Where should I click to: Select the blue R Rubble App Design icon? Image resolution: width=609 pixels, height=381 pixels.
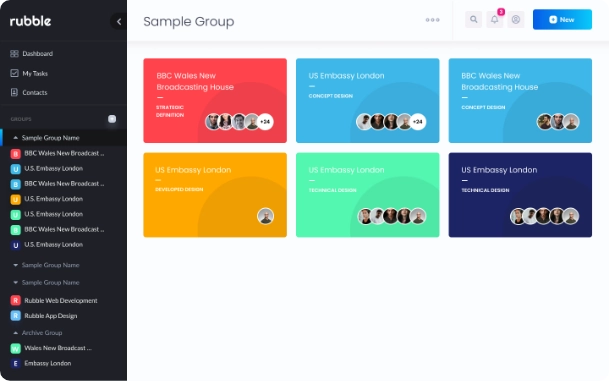pos(15,316)
